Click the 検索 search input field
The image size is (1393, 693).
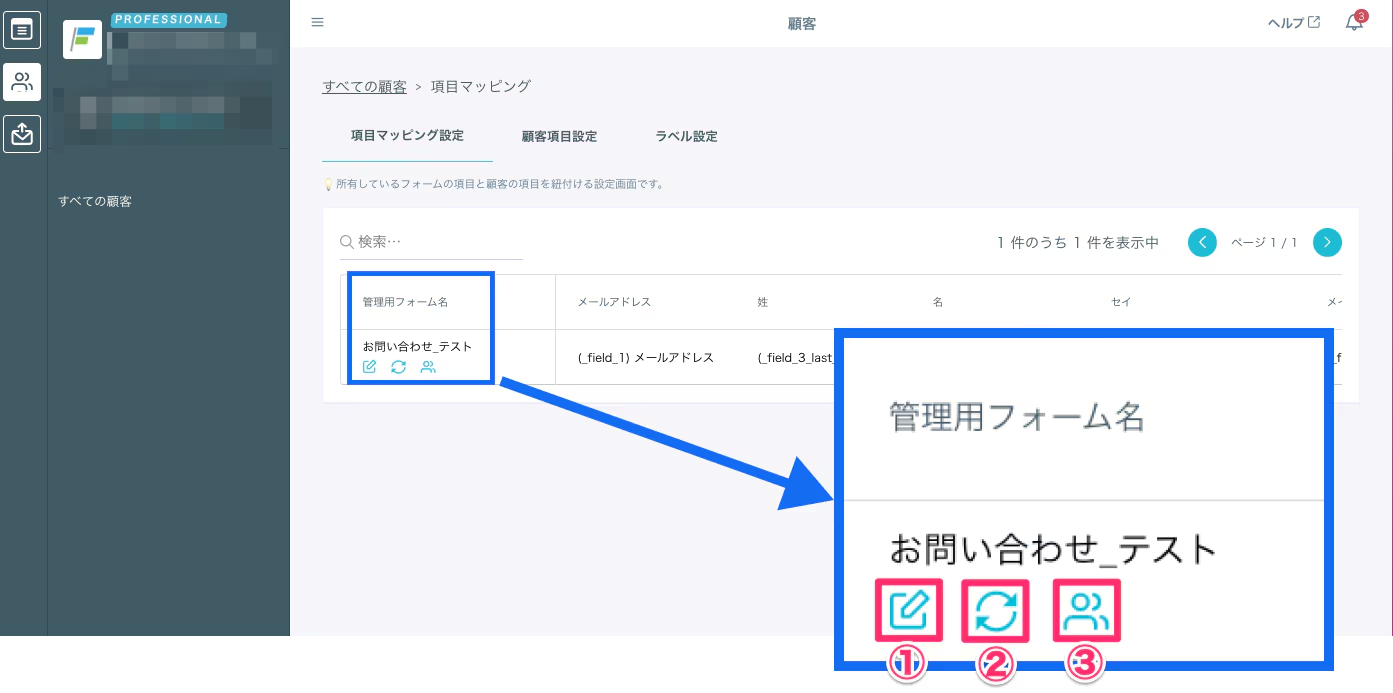pos(431,242)
